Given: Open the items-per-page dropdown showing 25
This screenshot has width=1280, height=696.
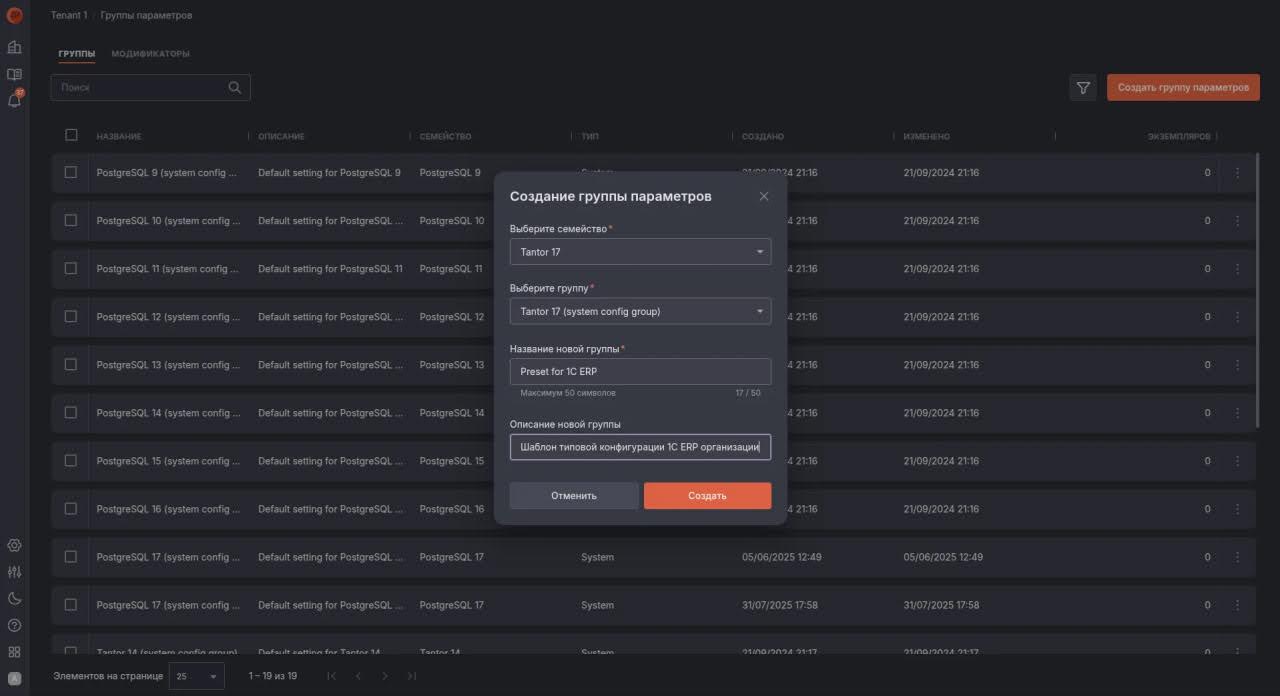Looking at the screenshot, I should tap(196, 676).
